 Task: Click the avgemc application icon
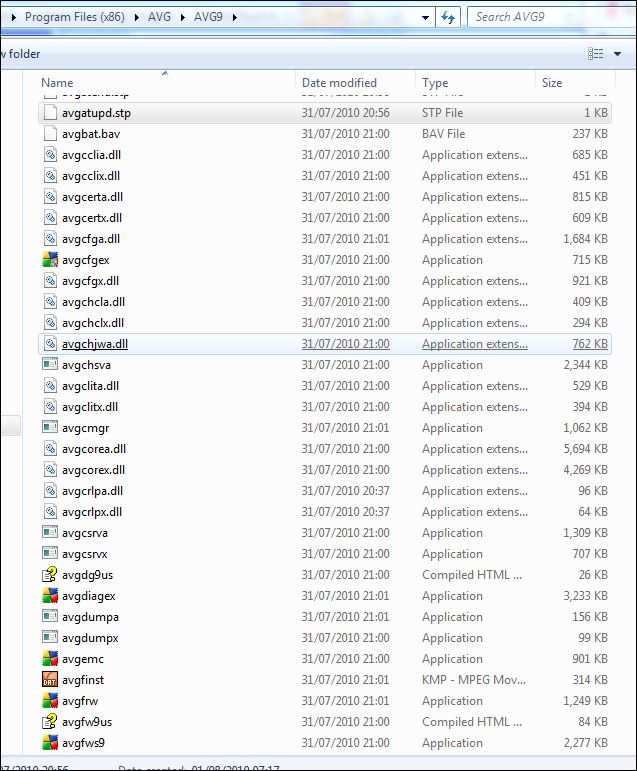pyautogui.click(x=50, y=659)
